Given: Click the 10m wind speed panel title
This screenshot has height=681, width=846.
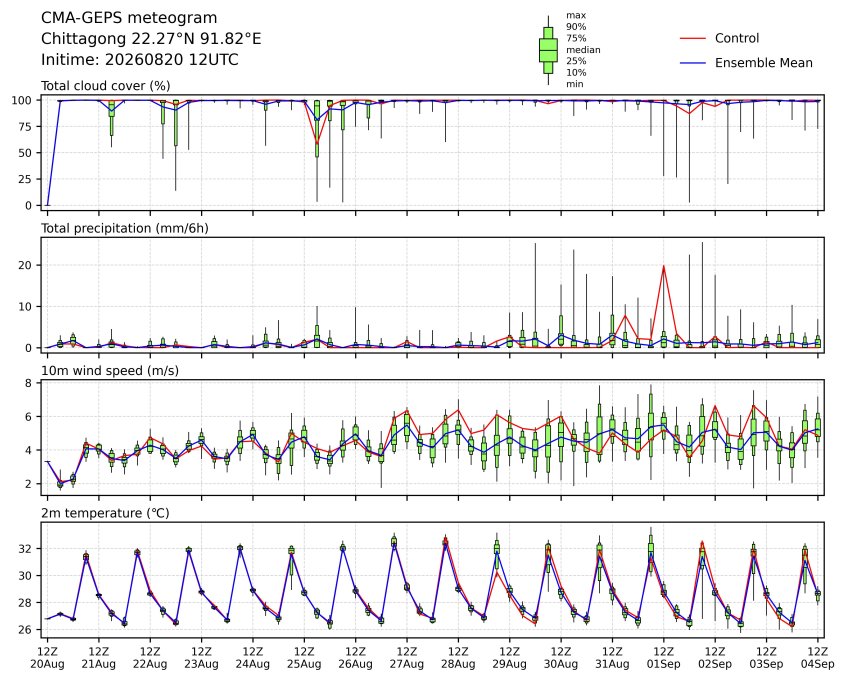Looking at the screenshot, I should 110,371.
